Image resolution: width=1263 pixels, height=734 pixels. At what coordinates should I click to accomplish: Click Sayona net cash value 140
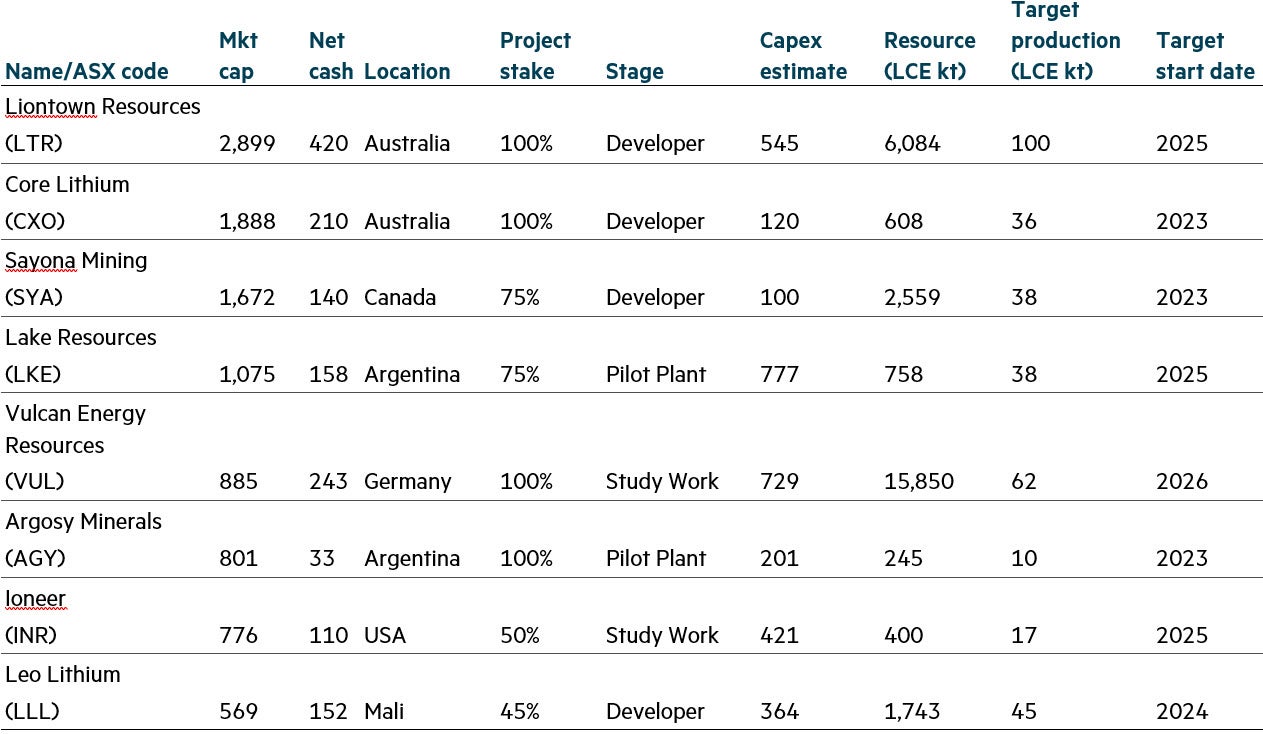point(329,297)
